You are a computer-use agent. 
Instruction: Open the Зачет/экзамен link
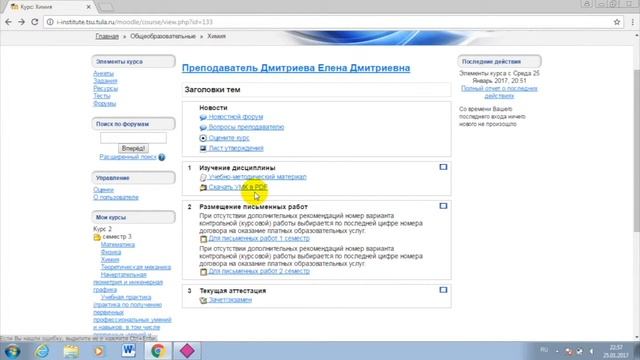pyautogui.click(x=230, y=300)
